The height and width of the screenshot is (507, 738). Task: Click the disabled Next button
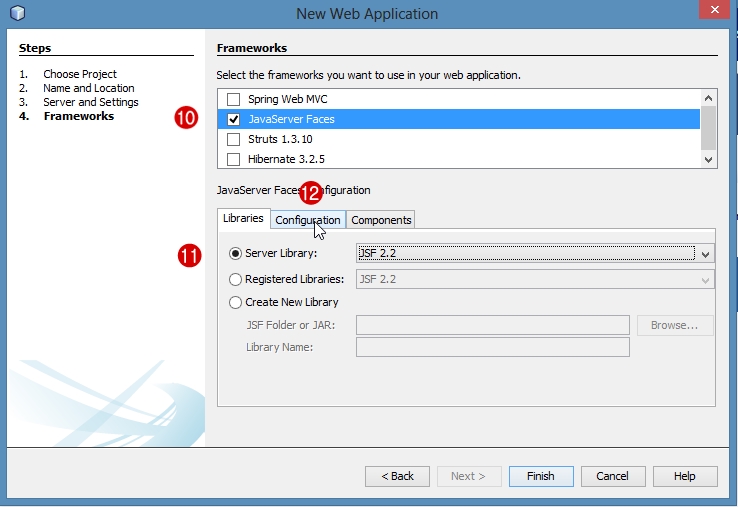(x=469, y=476)
